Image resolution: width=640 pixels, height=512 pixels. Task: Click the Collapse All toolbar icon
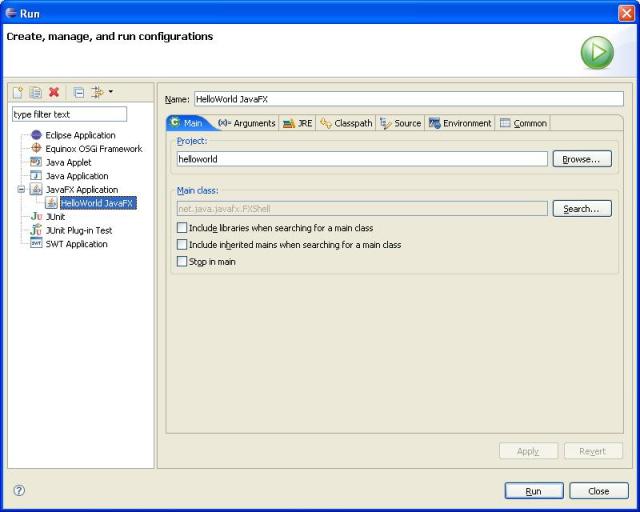(79, 93)
